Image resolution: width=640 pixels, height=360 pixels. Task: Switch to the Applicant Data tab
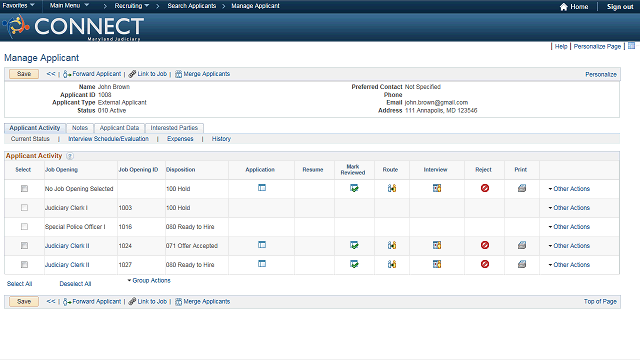[x=119, y=128]
